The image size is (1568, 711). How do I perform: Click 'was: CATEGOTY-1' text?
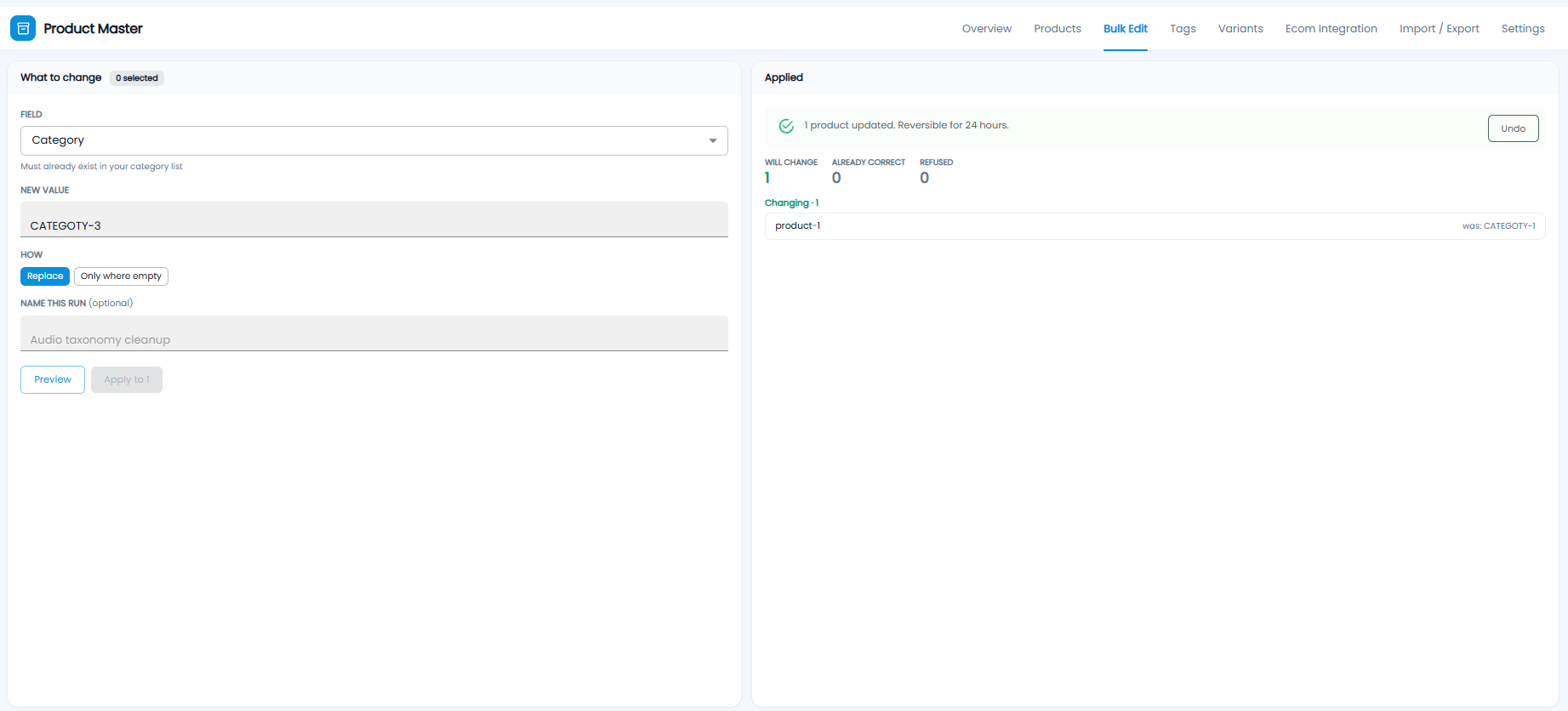1498,226
